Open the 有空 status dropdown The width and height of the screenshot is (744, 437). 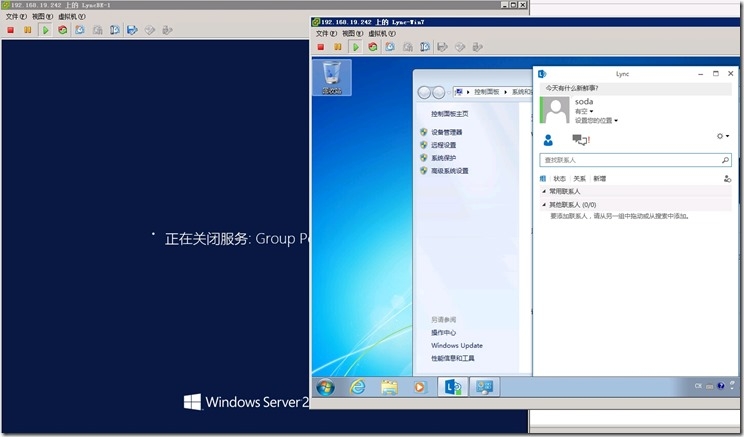click(x=584, y=111)
